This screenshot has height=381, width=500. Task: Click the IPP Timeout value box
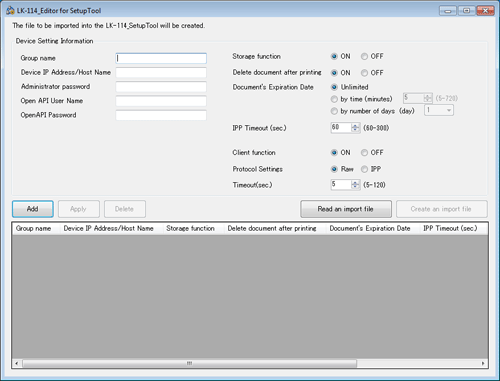[341, 128]
